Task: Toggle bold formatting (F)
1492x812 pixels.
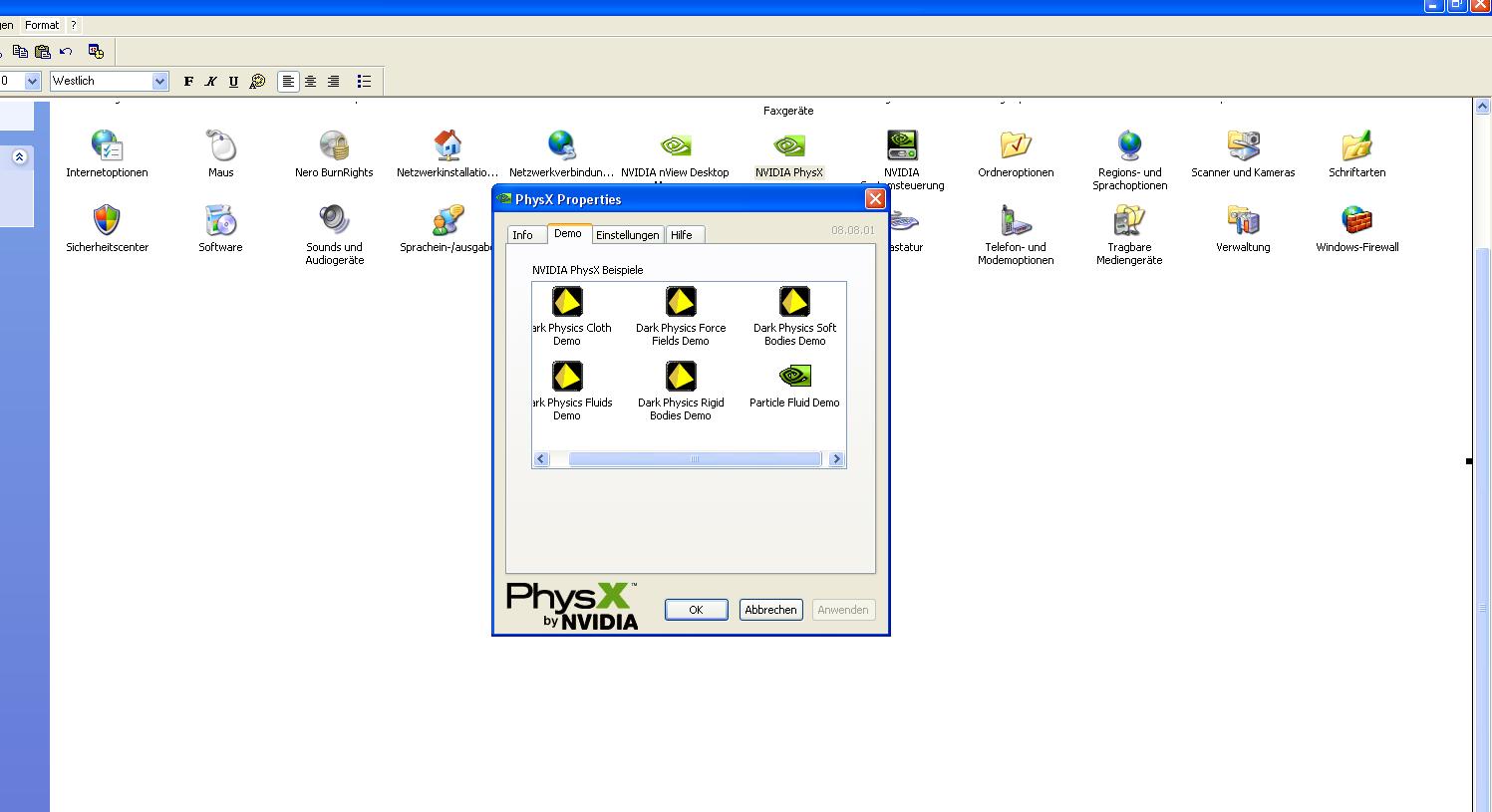Action: (188, 82)
